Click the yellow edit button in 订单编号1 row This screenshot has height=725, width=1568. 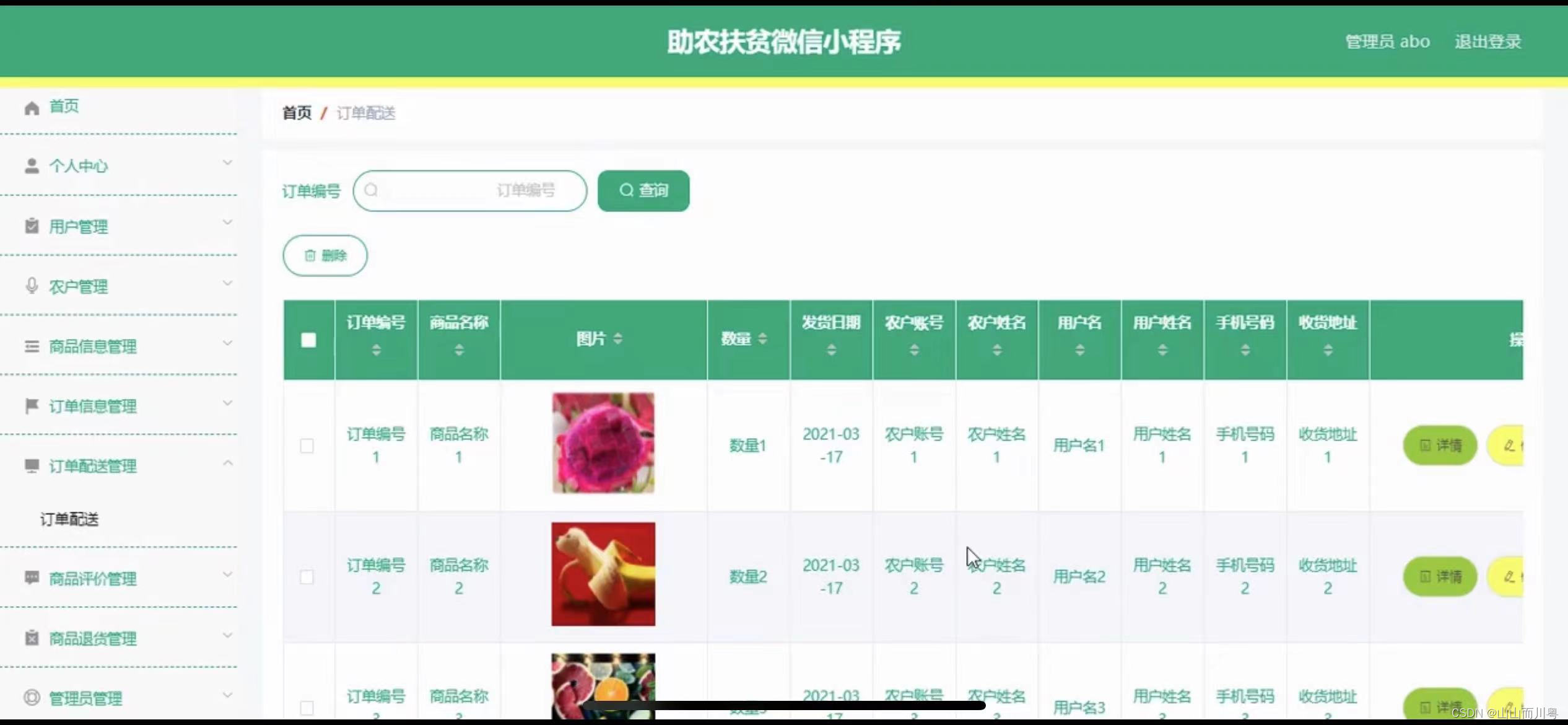(x=1505, y=445)
